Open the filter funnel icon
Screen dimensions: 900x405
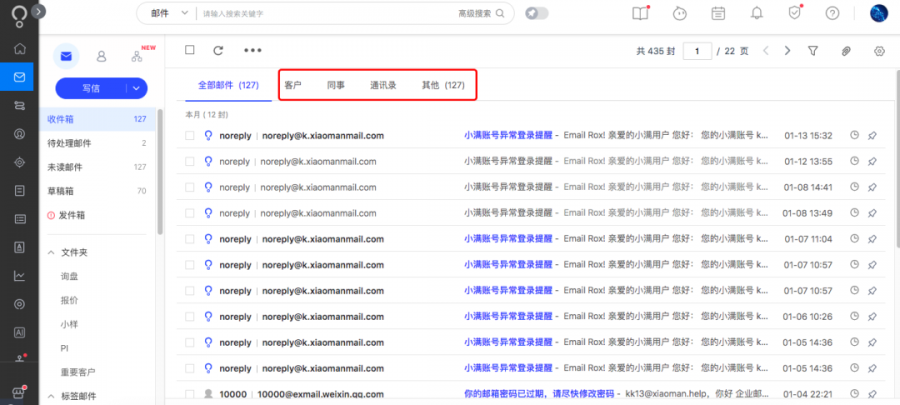click(x=813, y=51)
